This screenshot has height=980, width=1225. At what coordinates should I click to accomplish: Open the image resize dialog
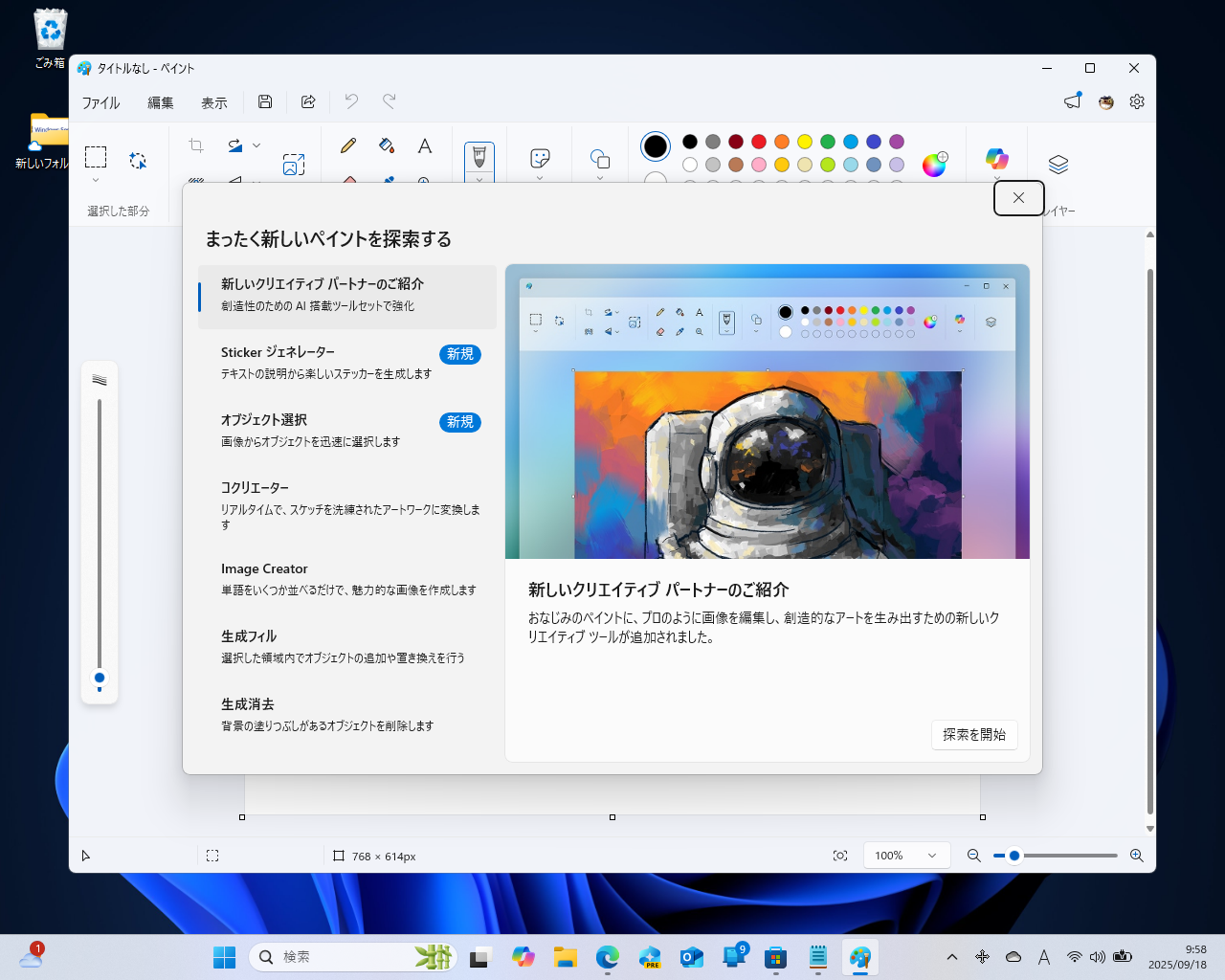(294, 164)
